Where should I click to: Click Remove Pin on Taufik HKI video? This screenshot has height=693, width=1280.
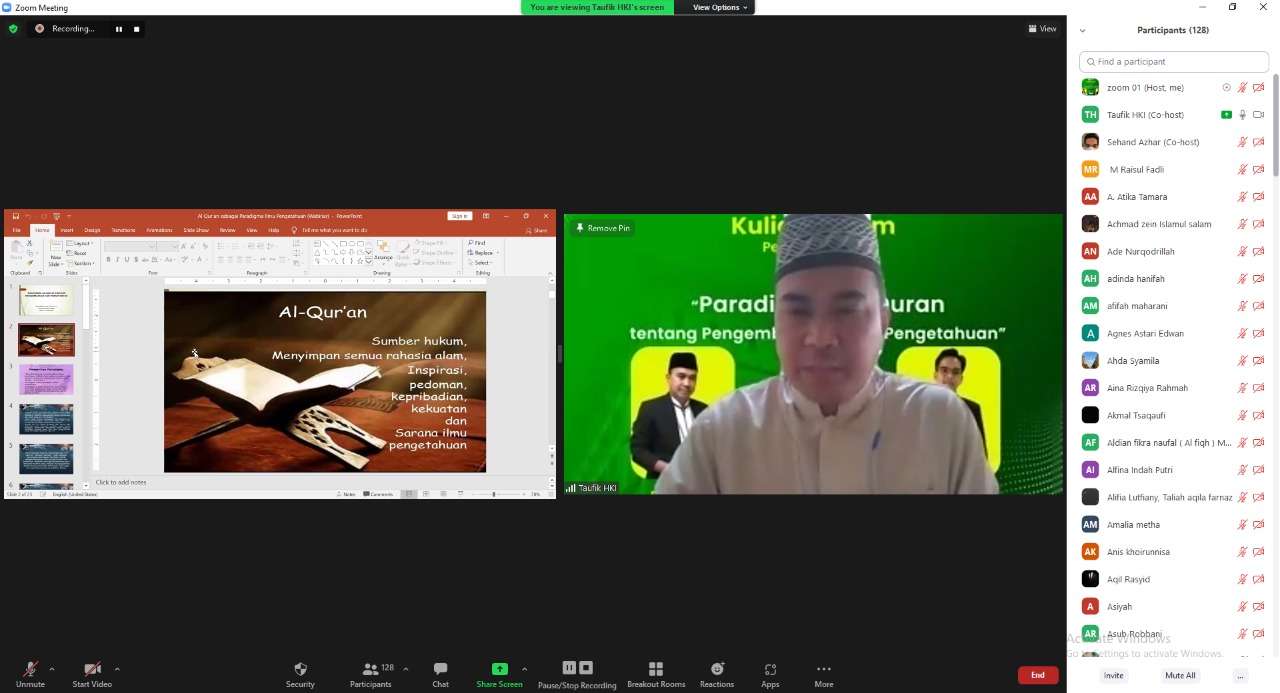coord(603,228)
